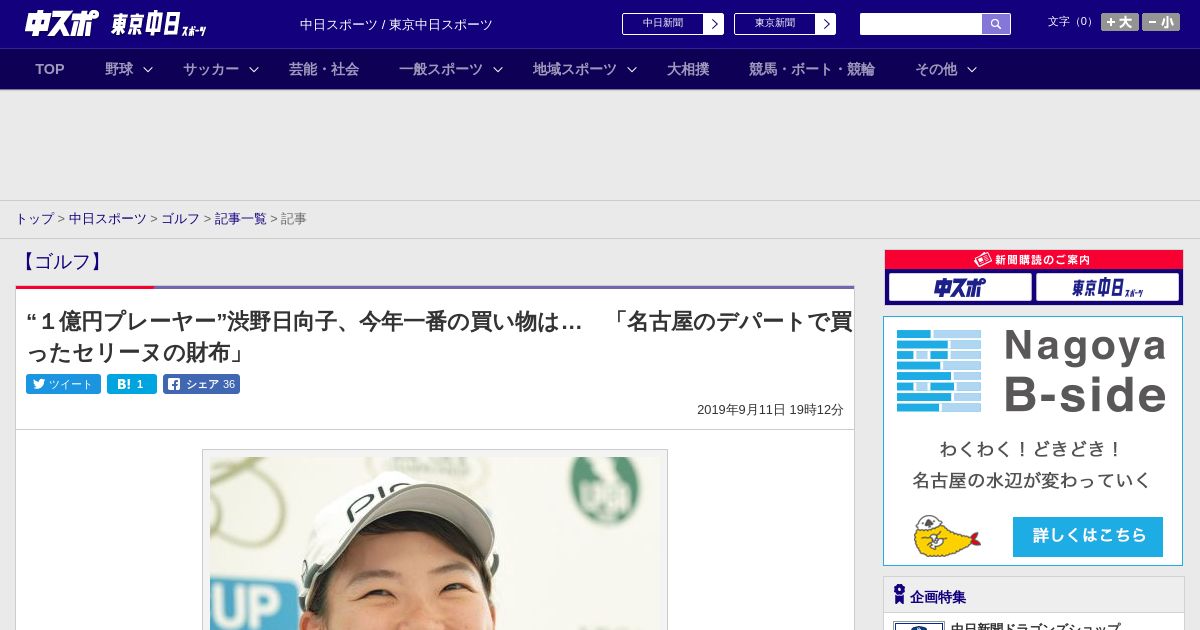Open the サッカー menu item
Viewport: 1200px width, 630px height.
211,69
